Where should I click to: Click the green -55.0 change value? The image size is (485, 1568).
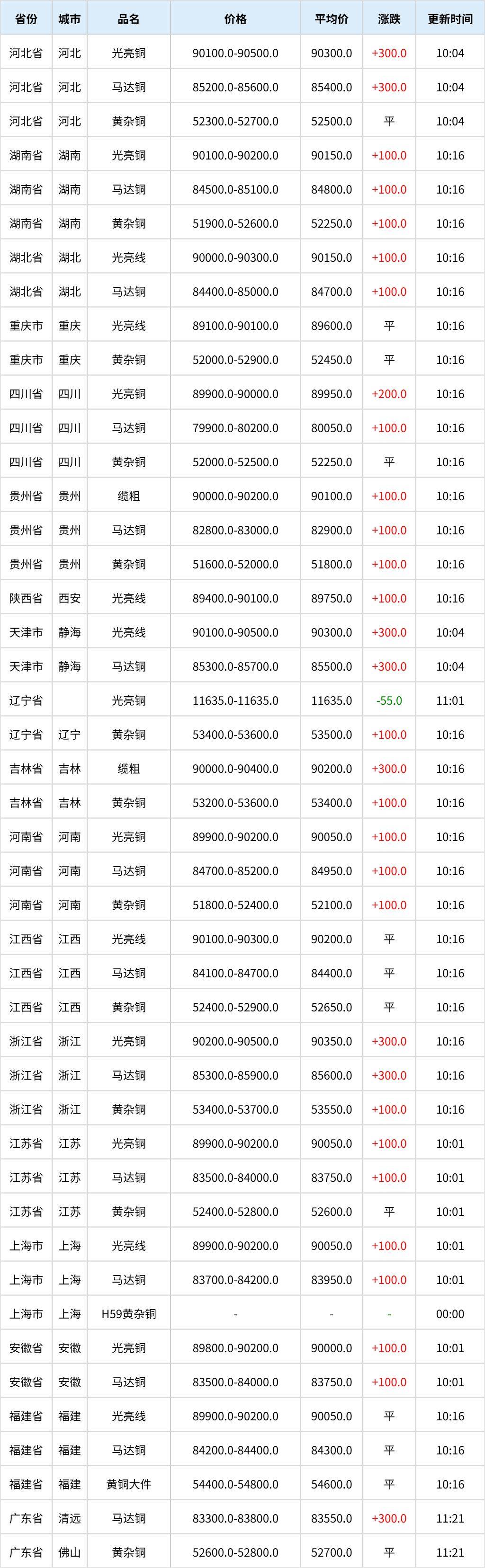pos(389,700)
